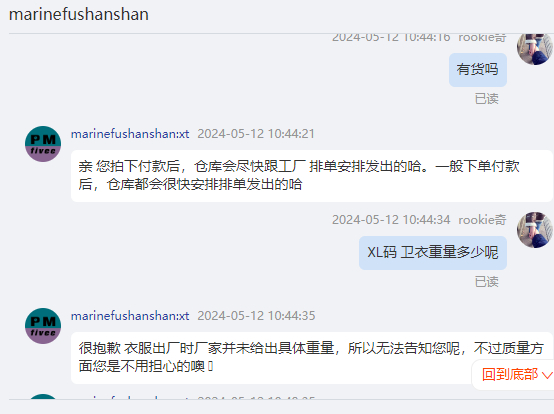Open rookie奇 avatar next to XL码 message
Image resolution: width=554 pixels, height=414 pixels.
[x=535, y=230]
